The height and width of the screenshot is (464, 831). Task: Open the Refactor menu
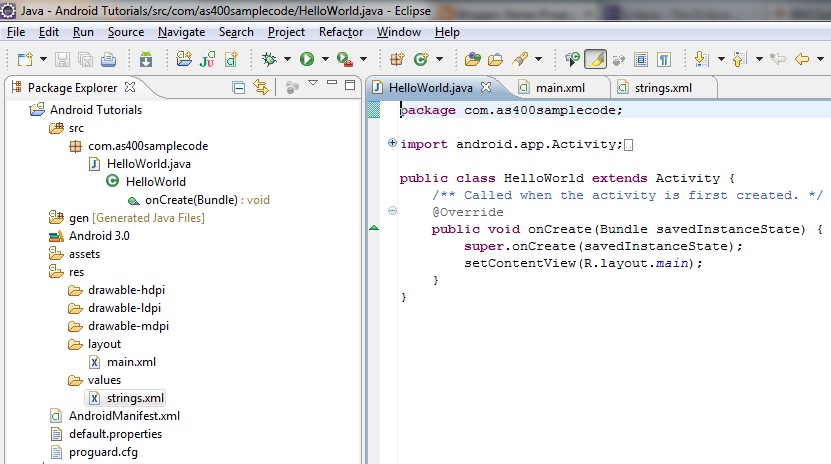click(341, 32)
